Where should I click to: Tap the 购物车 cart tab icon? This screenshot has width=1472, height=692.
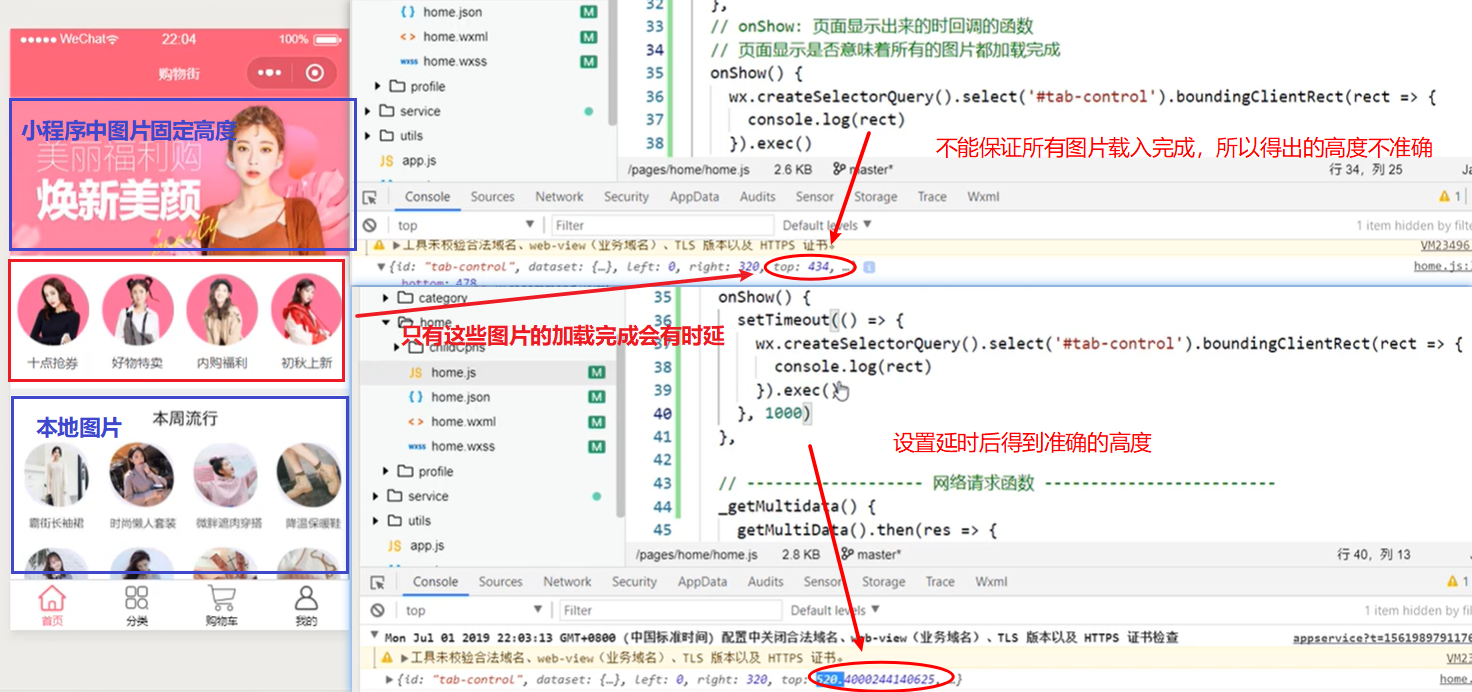221,599
